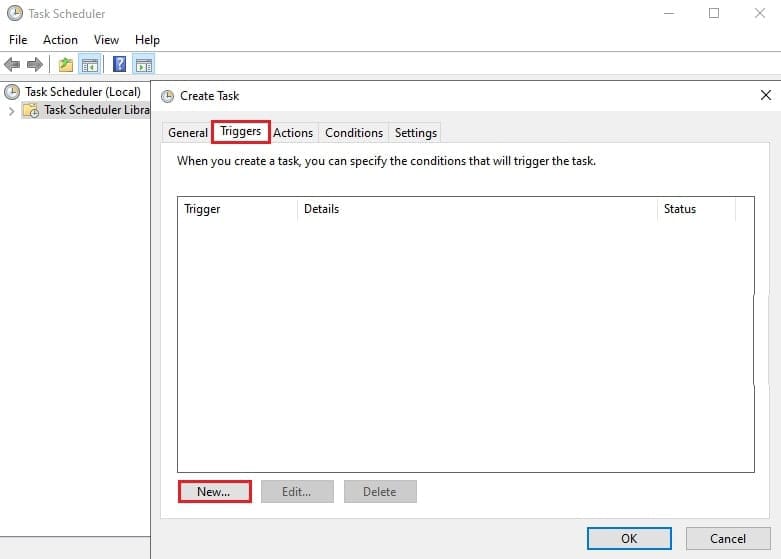
Task: Click the Trigger column header
Action: pos(238,209)
